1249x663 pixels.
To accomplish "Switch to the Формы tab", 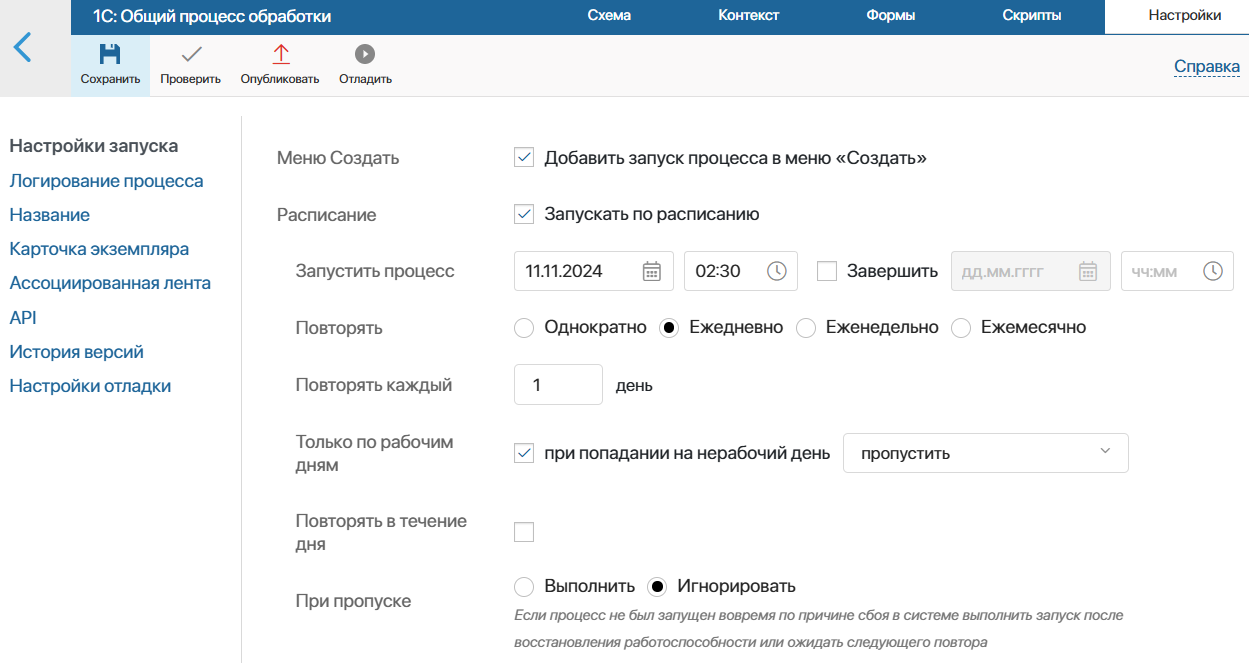I will click(890, 16).
